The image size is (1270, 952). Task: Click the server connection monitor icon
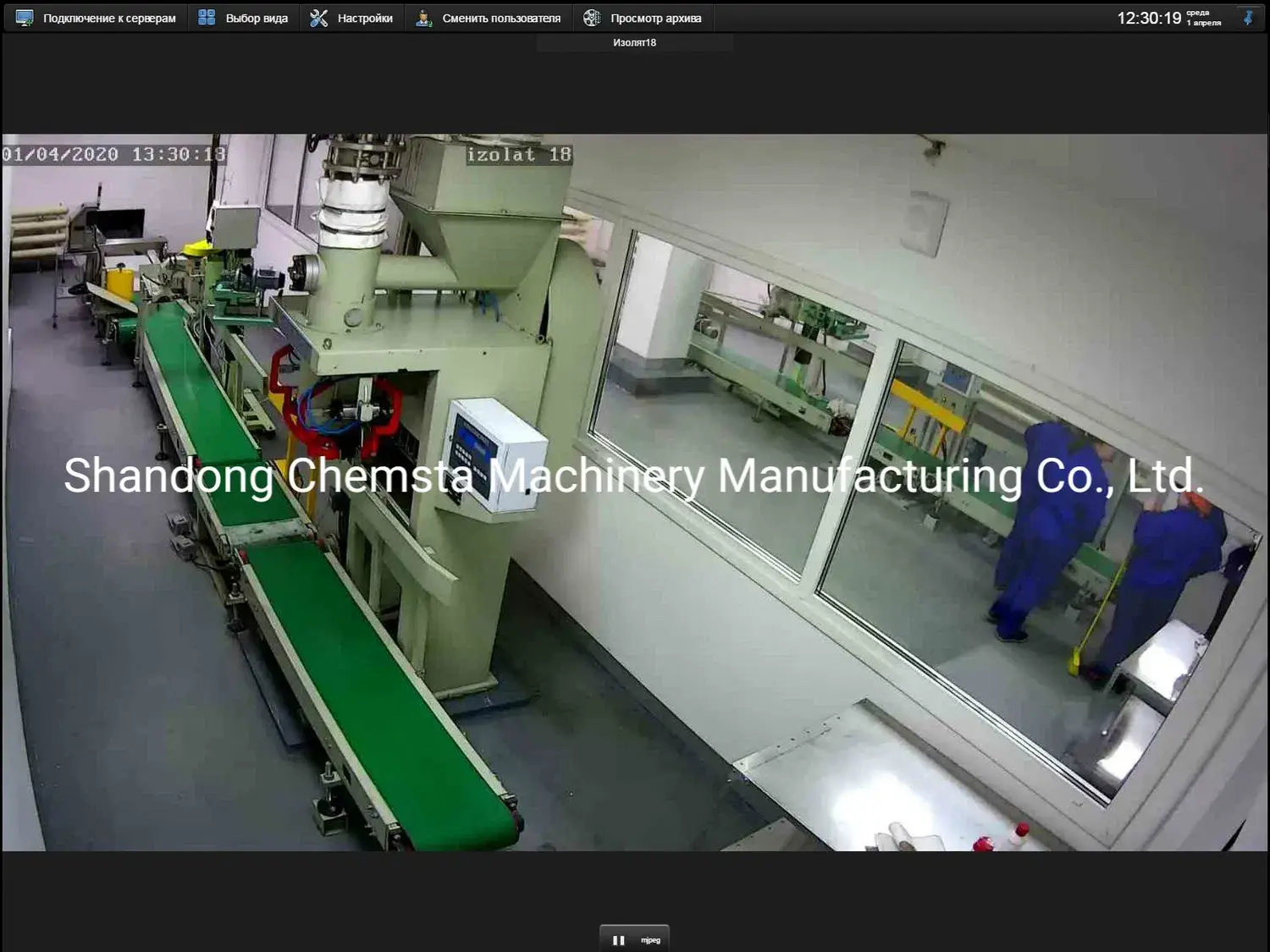25,18
